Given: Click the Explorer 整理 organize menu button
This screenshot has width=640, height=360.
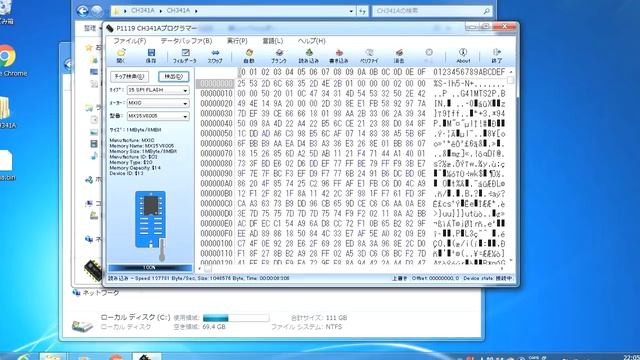Looking at the screenshot, I should pos(91,28).
